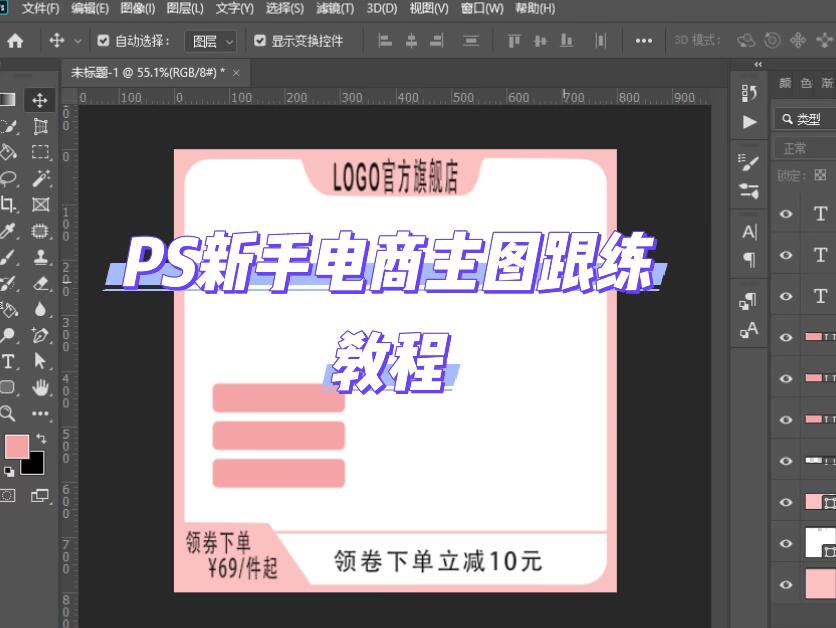Toggle the 自动选择 checkbox
Image resolution: width=836 pixels, height=628 pixels.
103,41
